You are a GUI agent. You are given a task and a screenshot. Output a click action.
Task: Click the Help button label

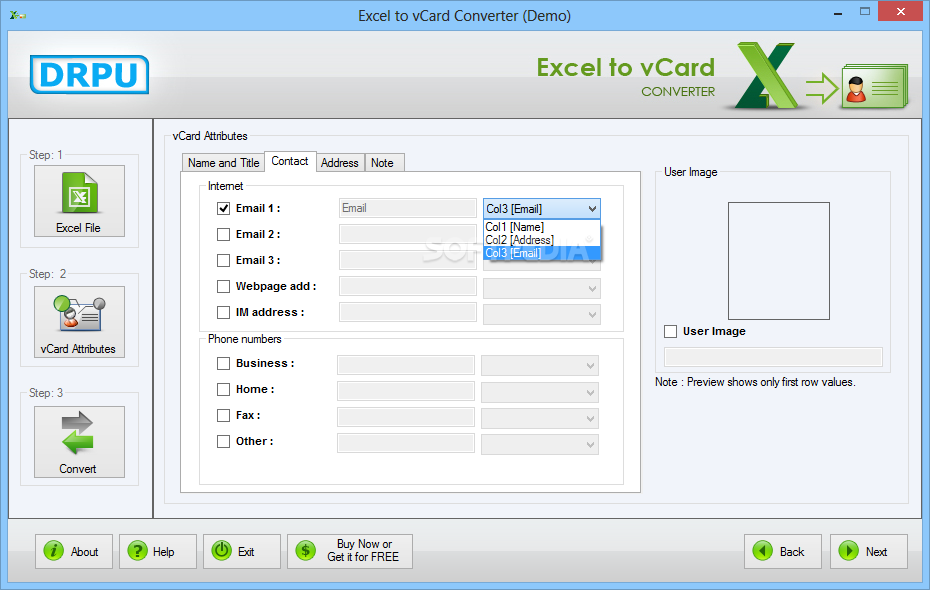pyautogui.click(x=164, y=551)
